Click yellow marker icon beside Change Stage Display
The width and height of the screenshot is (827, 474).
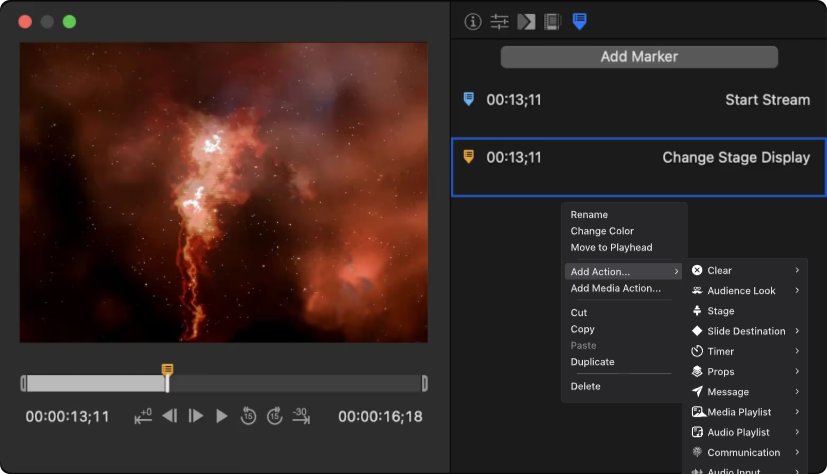tap(468, 156)
